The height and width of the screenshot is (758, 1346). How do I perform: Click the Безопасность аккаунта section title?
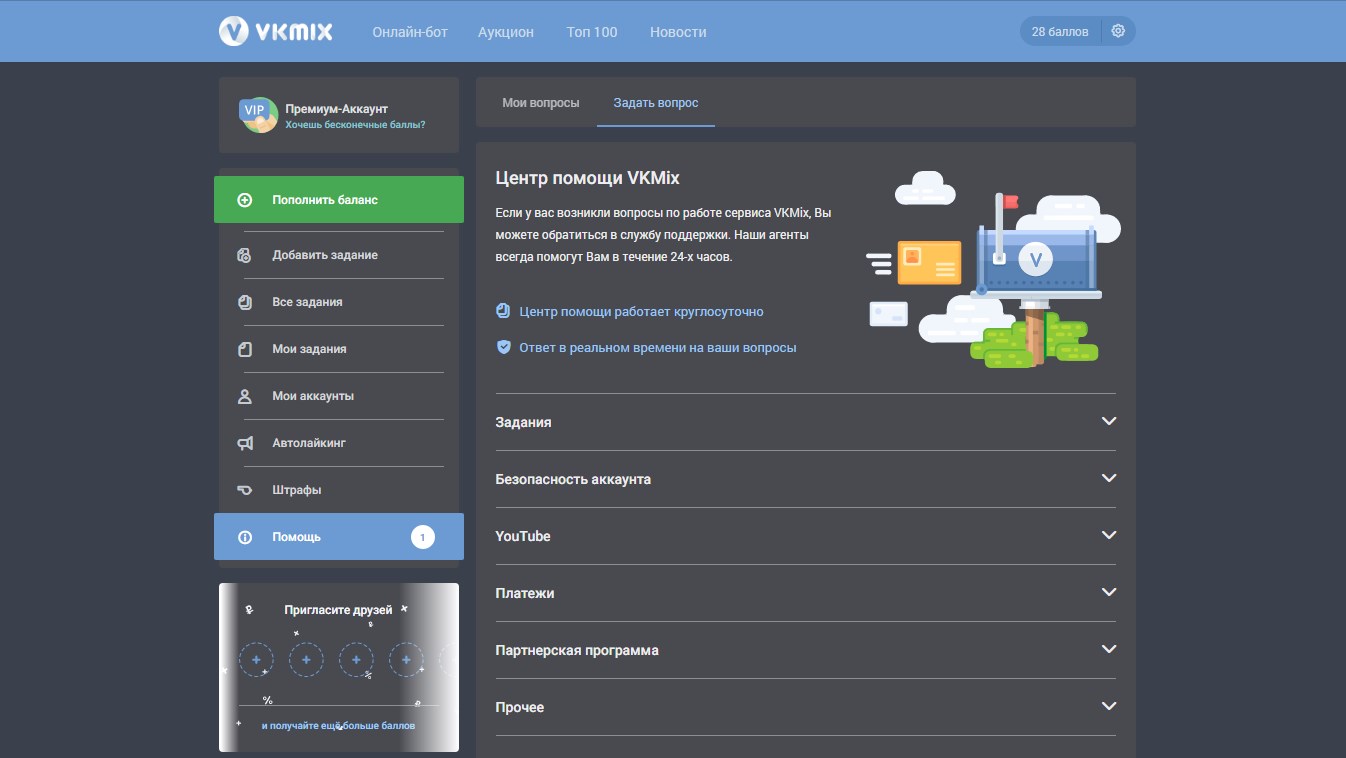pyautogui.click(x=573, y=479)
